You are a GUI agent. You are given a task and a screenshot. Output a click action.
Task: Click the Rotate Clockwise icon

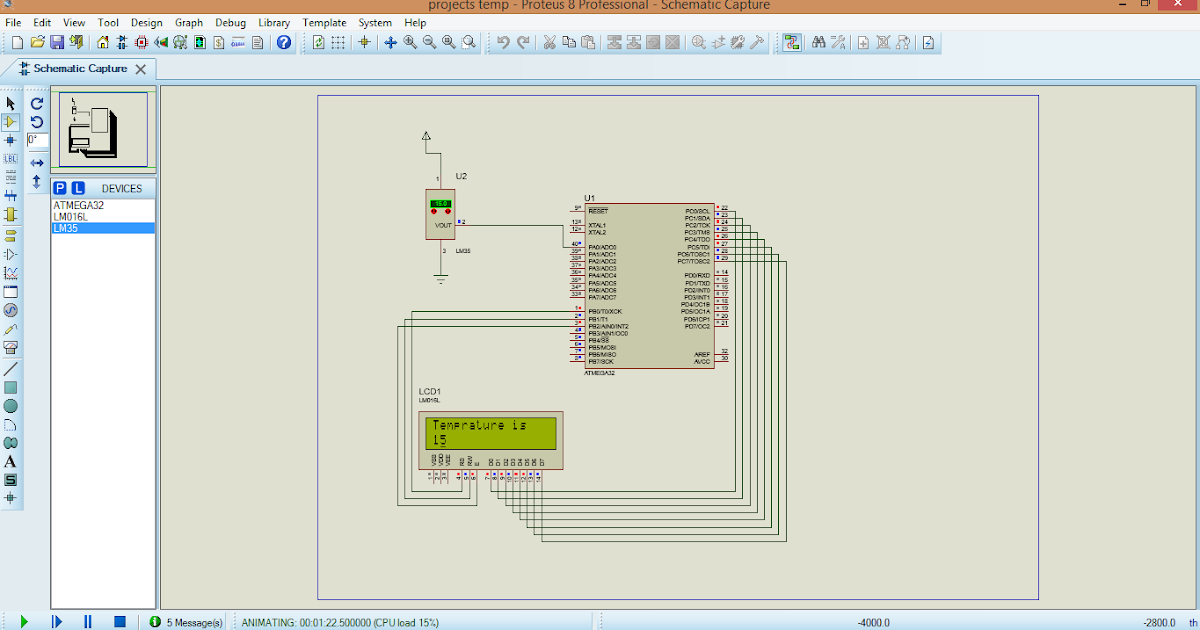(x=36, y=103)
